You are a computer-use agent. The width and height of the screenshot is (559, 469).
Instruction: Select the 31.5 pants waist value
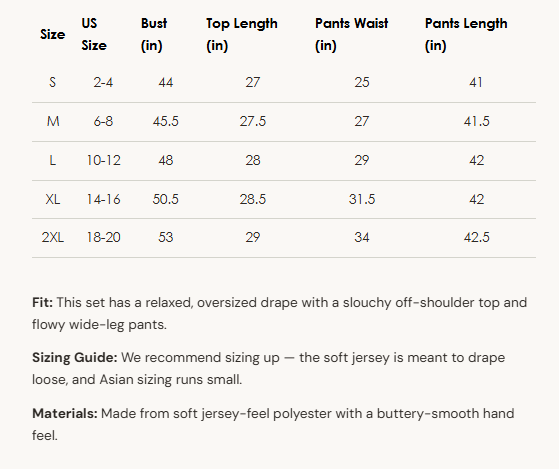362,199
